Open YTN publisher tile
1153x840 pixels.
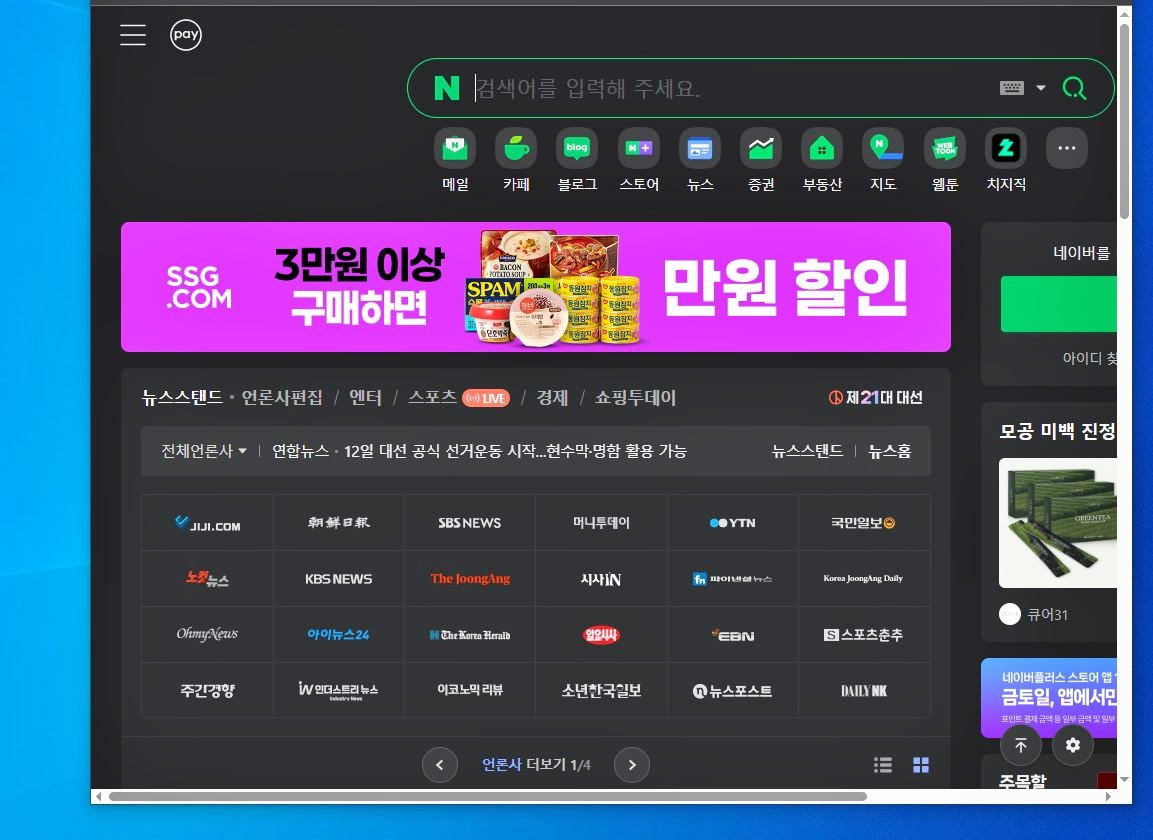point(732,523)
